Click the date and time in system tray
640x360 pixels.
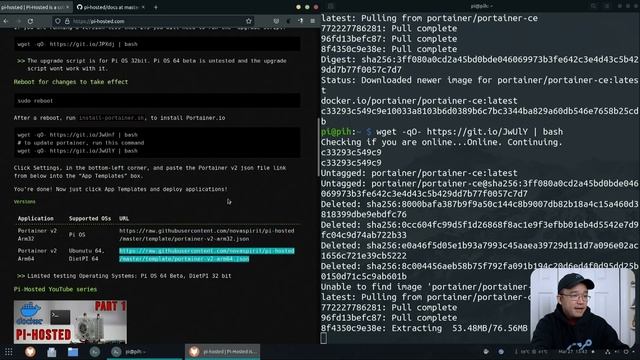pos(573,351)
